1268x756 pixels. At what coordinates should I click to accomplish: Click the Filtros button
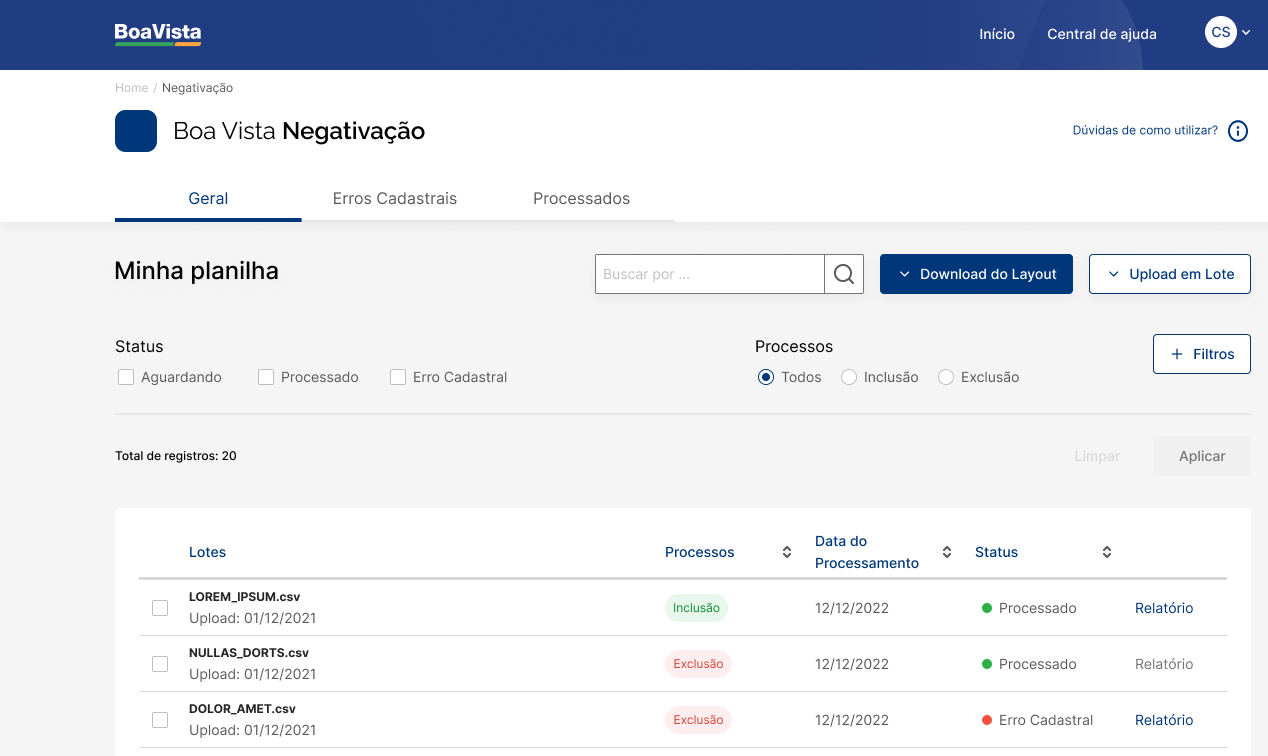pyautogui.click(x=1201, y=354)
